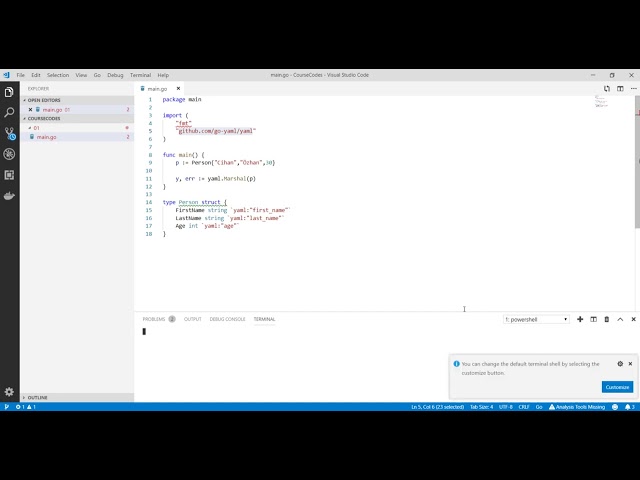Open the Docker view in activity bar

pos(9,196)
